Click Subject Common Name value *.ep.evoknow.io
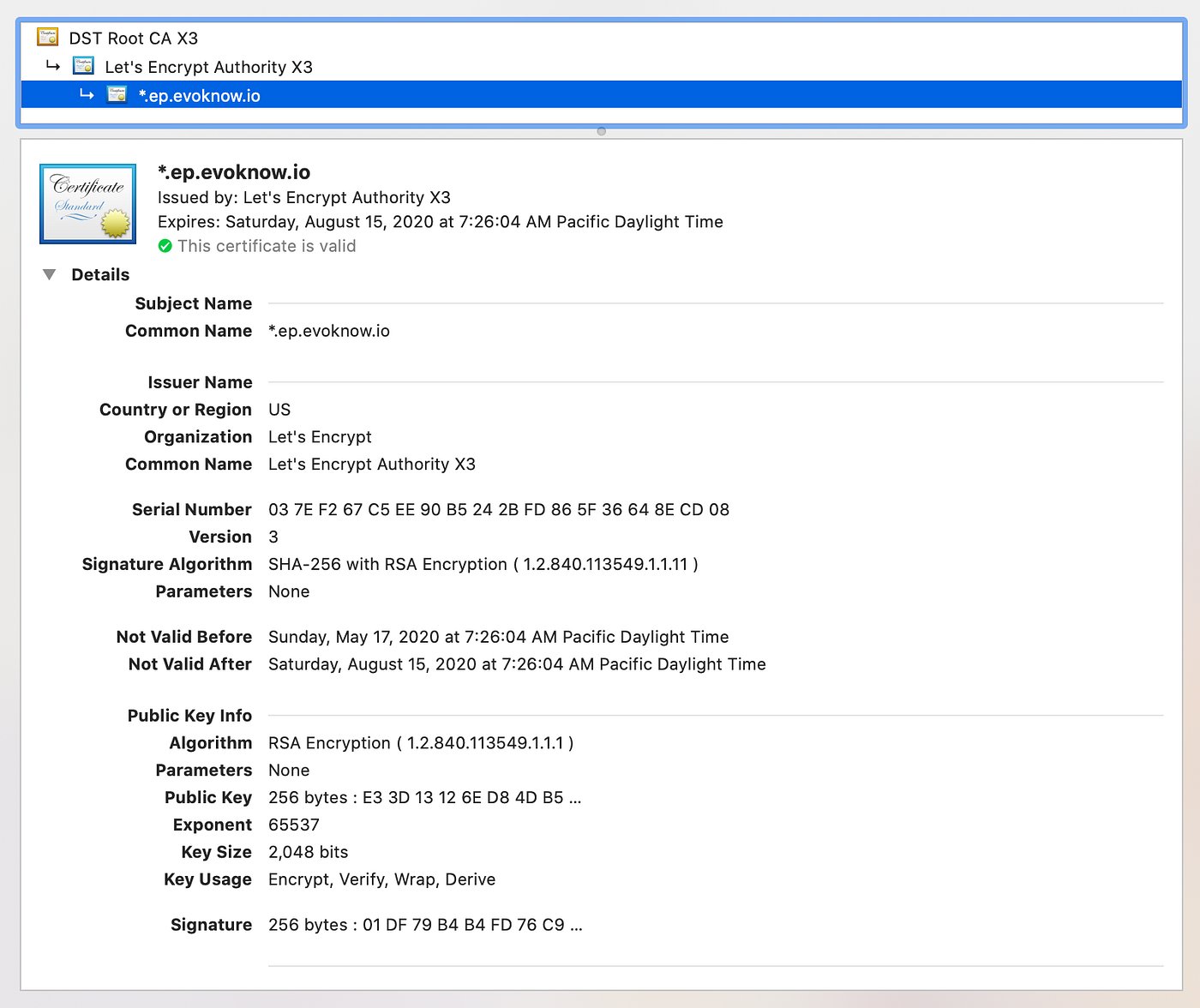1200x1008 pixels. [329, 331]
